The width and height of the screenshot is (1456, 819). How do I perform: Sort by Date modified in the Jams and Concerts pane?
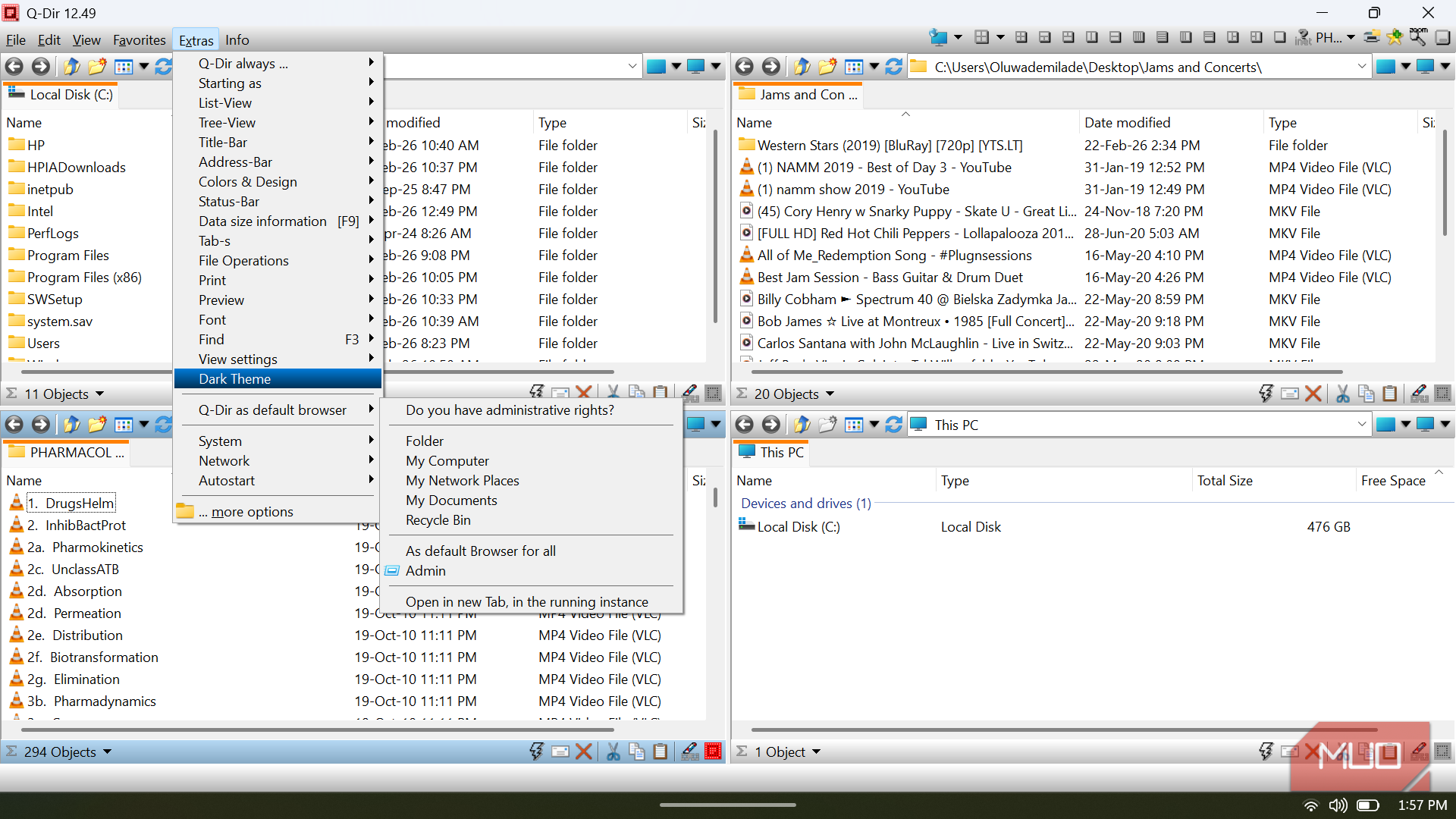tap(1128, 123)
